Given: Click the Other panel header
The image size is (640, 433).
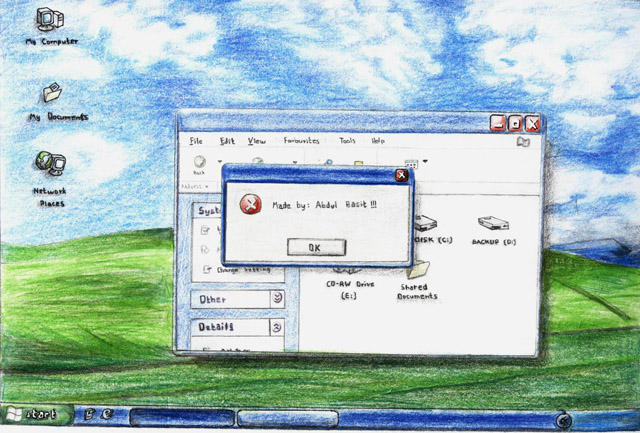Looking at the screenshot, I should [237, 299].
